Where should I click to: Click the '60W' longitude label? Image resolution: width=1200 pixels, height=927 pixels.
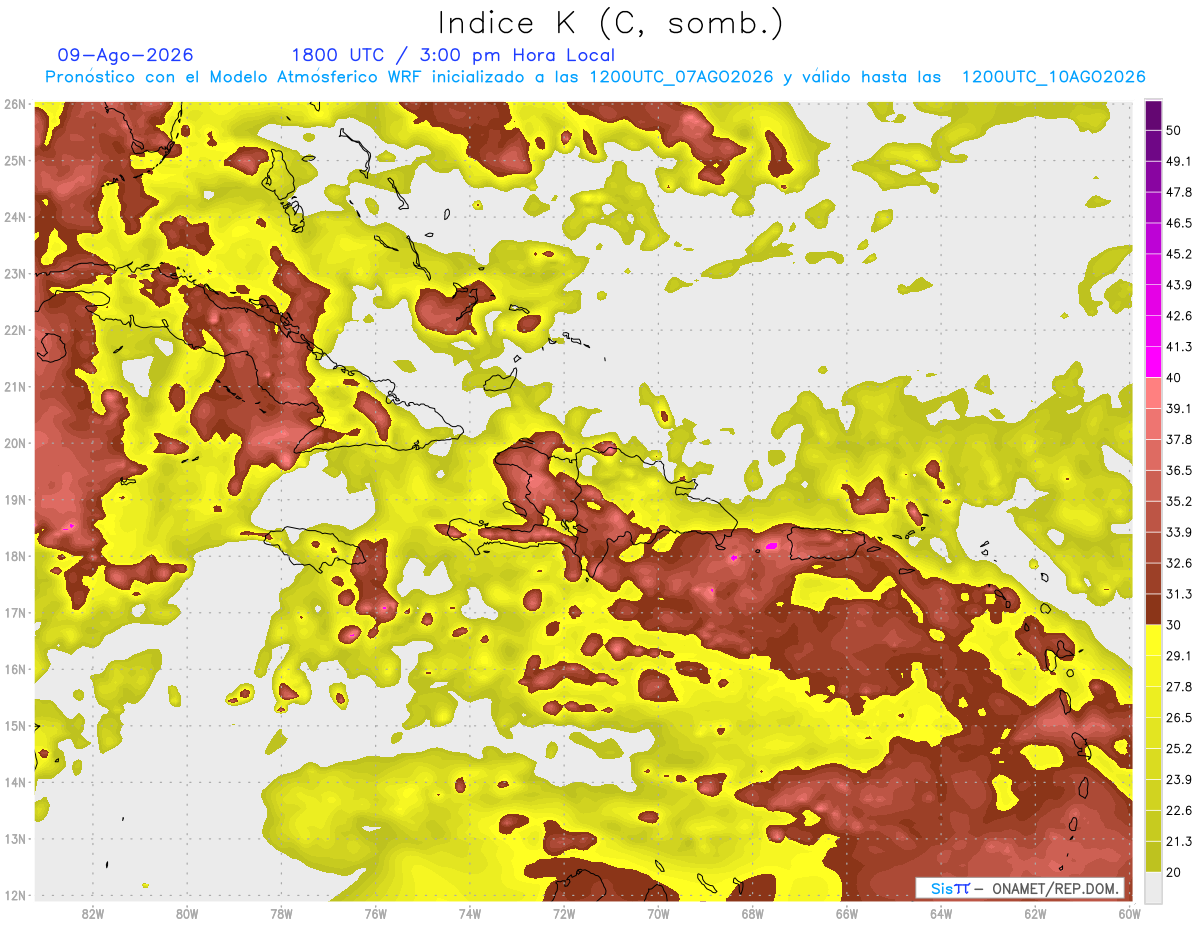tap(1128, 914)
